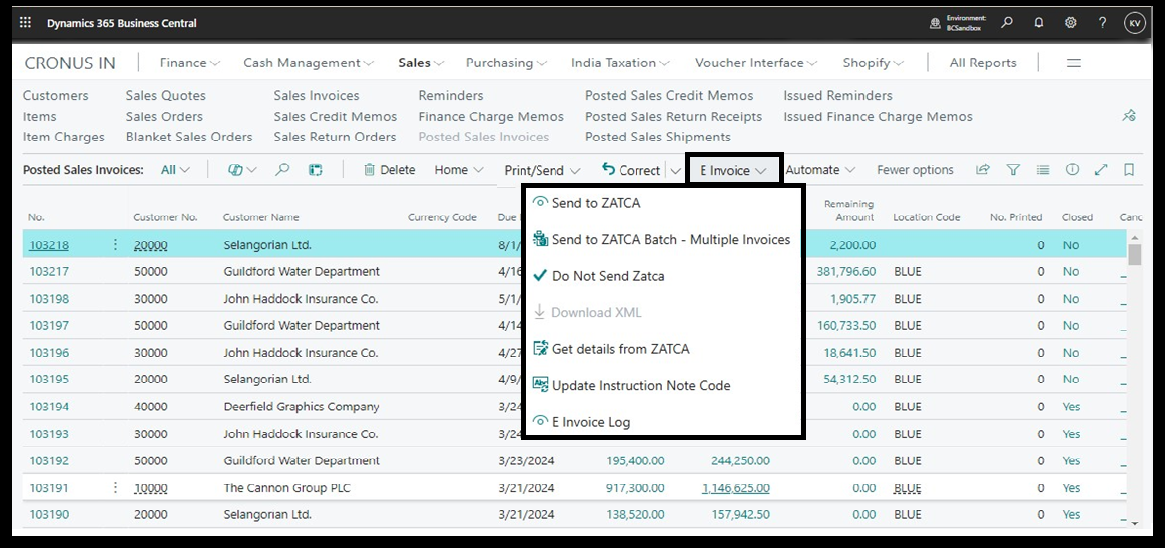Click amount 1,146,625.00 on row 103191
Screen dimensions: 1165x548
736,488
